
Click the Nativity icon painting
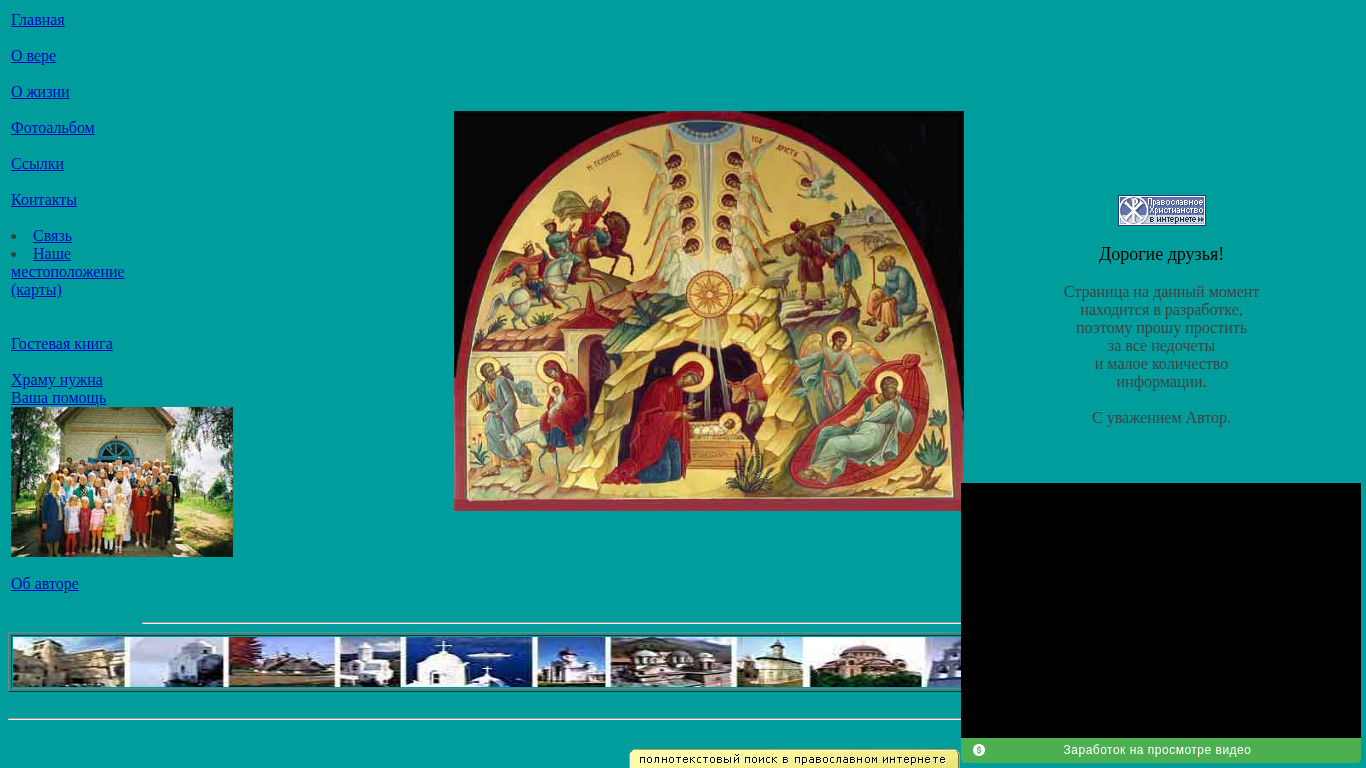(x=709, y=311)
